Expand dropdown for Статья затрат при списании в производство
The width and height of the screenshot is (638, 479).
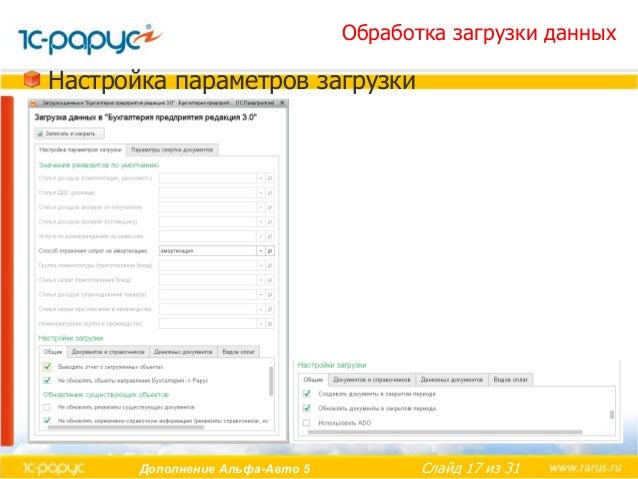click(x=261, y=309)
